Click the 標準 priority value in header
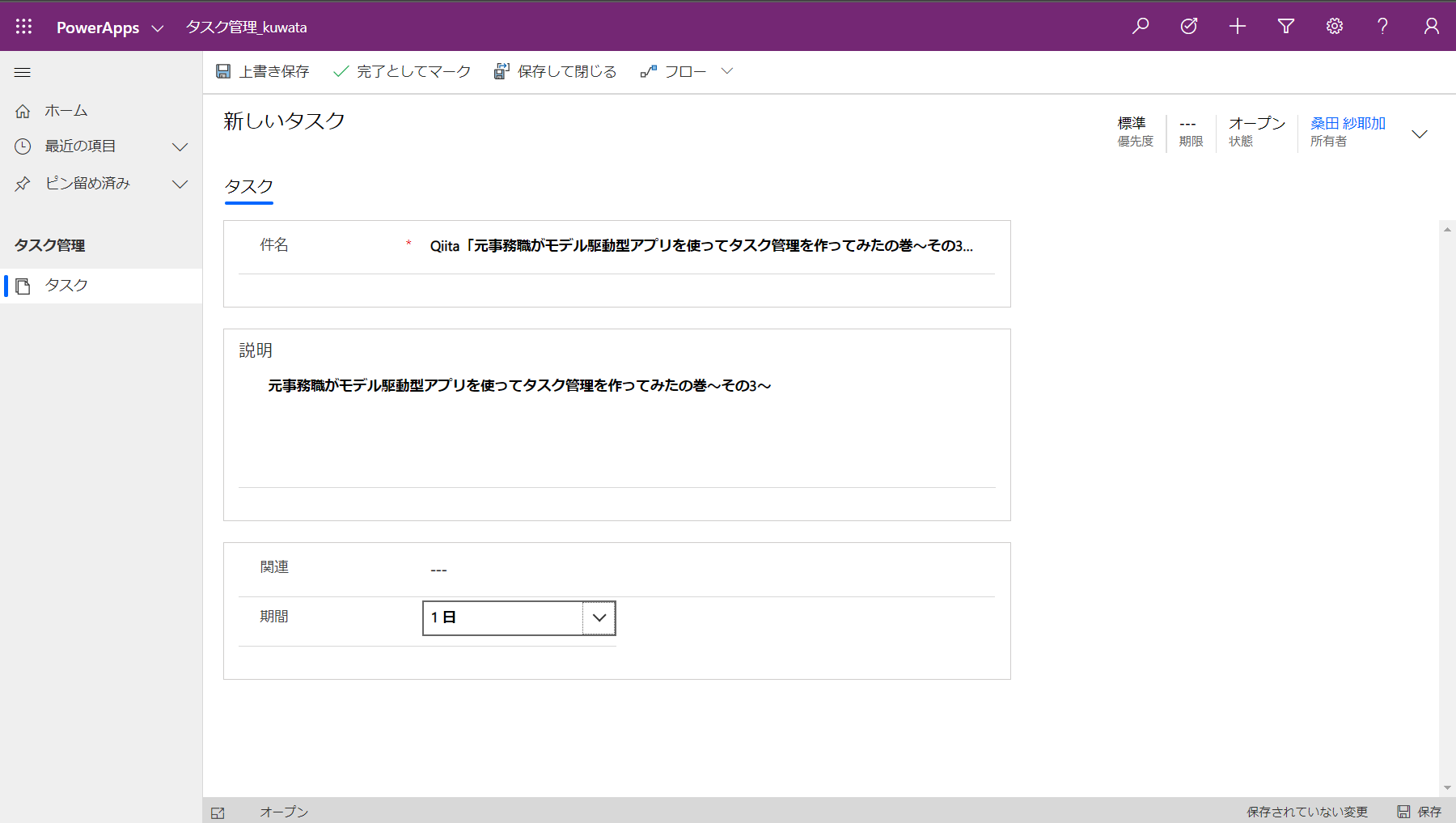The width and height of the screenshot is (1456, 823). (1132, 123)
